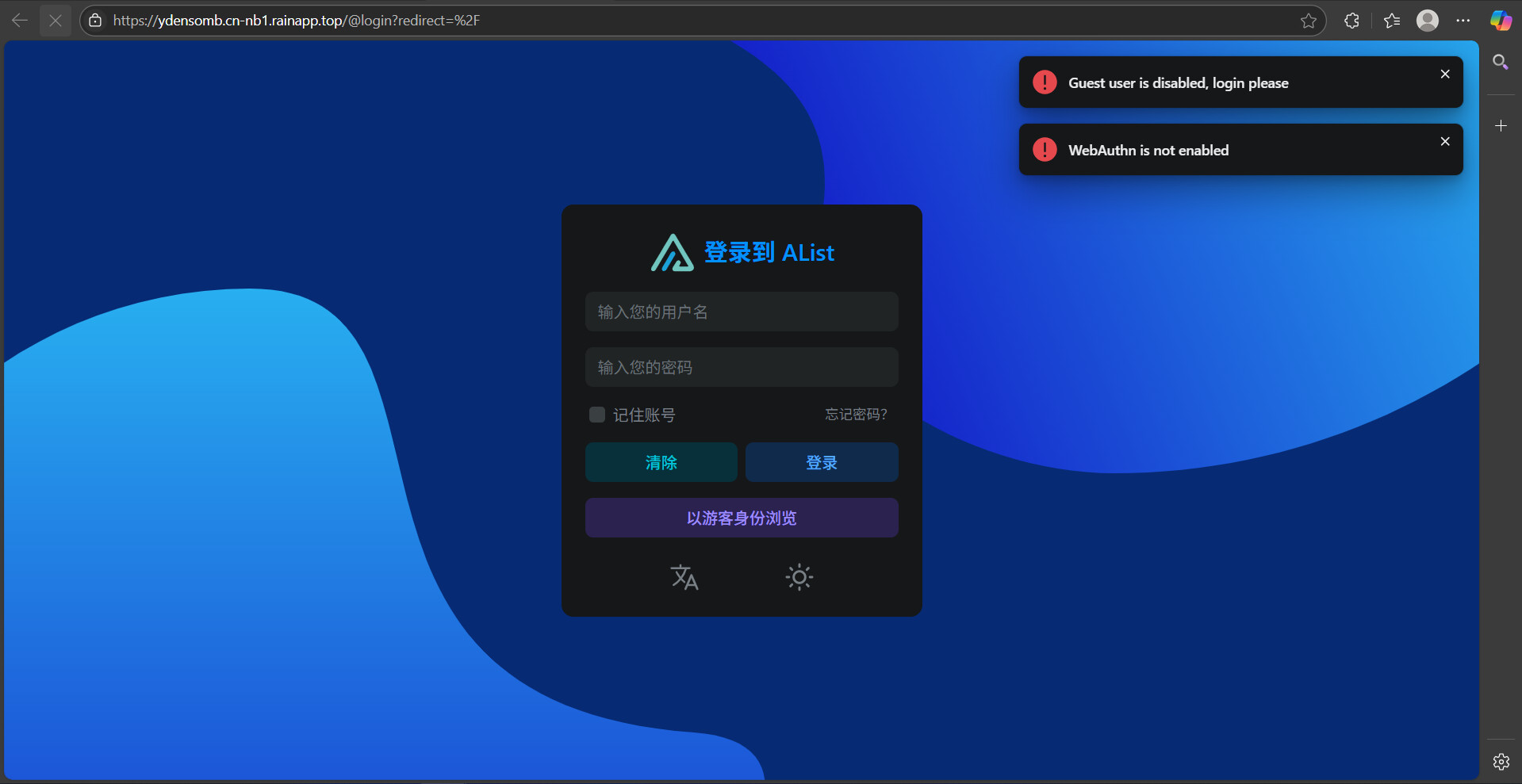The width and height of the screenshot is (1522, 784).
Task: Open the browser profile avatar
Action: coord(1428,21)
